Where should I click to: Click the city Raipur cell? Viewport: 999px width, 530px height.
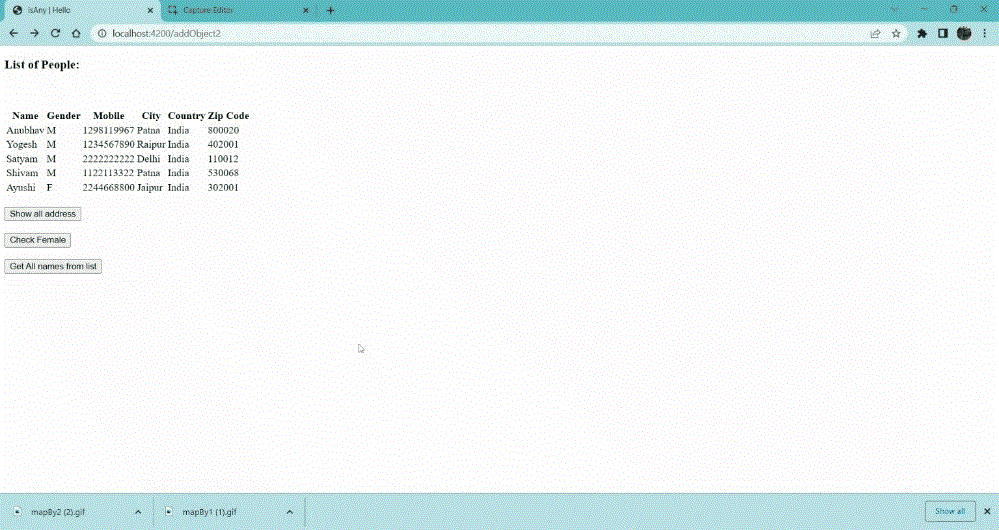coord(151,145)
